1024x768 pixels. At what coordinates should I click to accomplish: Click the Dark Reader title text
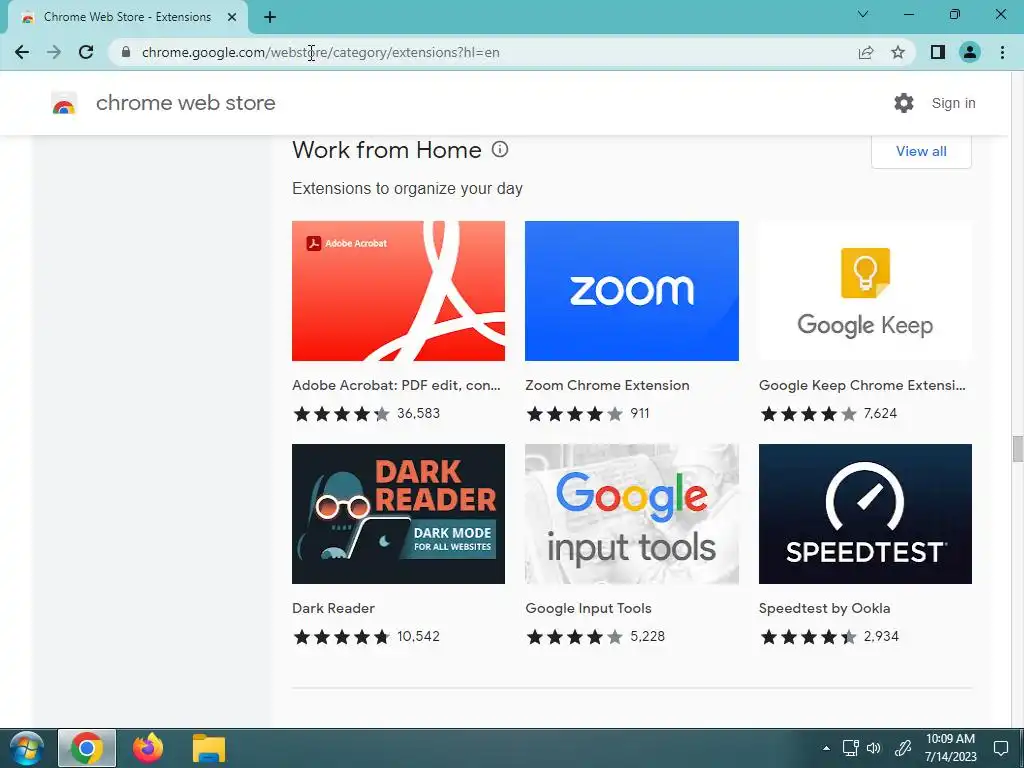click(333, 608)
